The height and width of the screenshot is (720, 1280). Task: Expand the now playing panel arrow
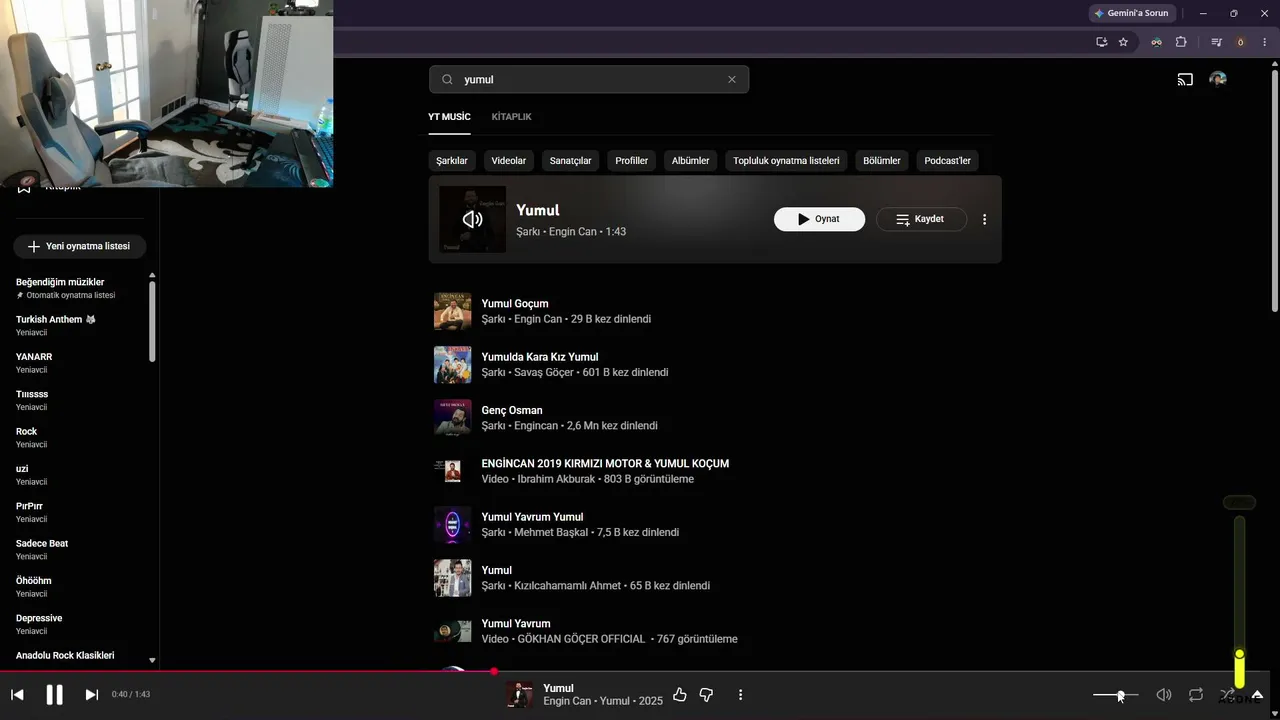tap(1258, 695)
